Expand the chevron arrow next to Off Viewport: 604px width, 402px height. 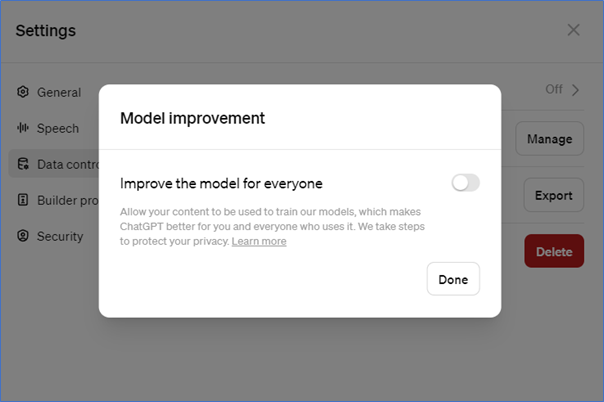(x=576, y=90)
